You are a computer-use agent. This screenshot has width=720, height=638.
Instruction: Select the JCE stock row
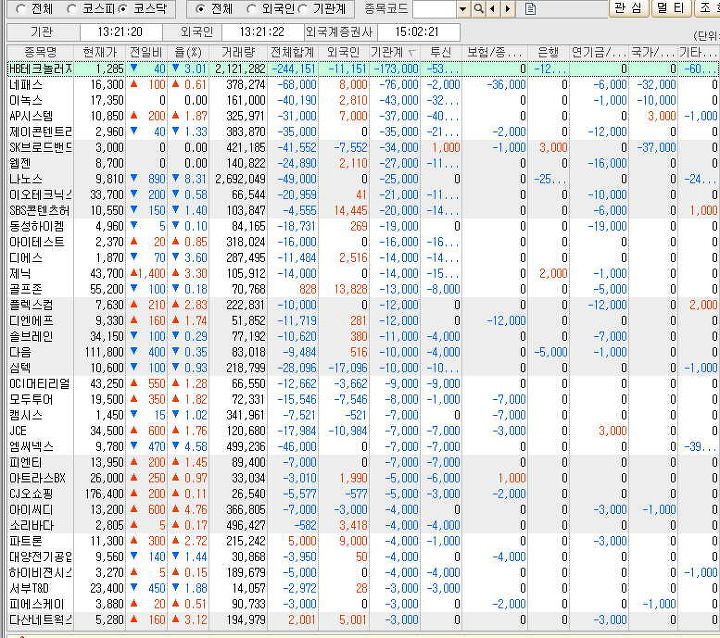pos(363,431)
